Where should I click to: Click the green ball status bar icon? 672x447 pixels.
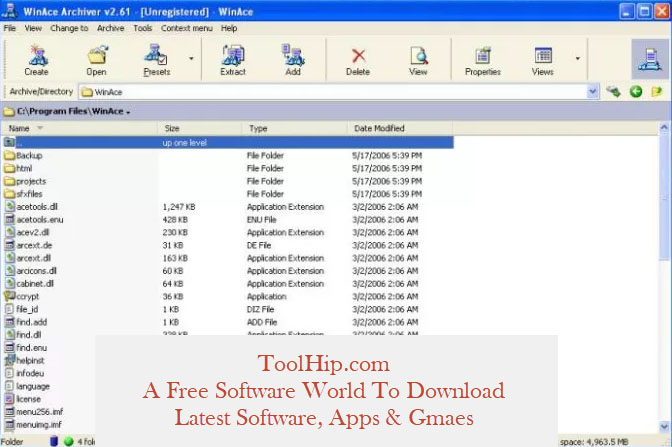pyautogui.click(x=69, y=441)
